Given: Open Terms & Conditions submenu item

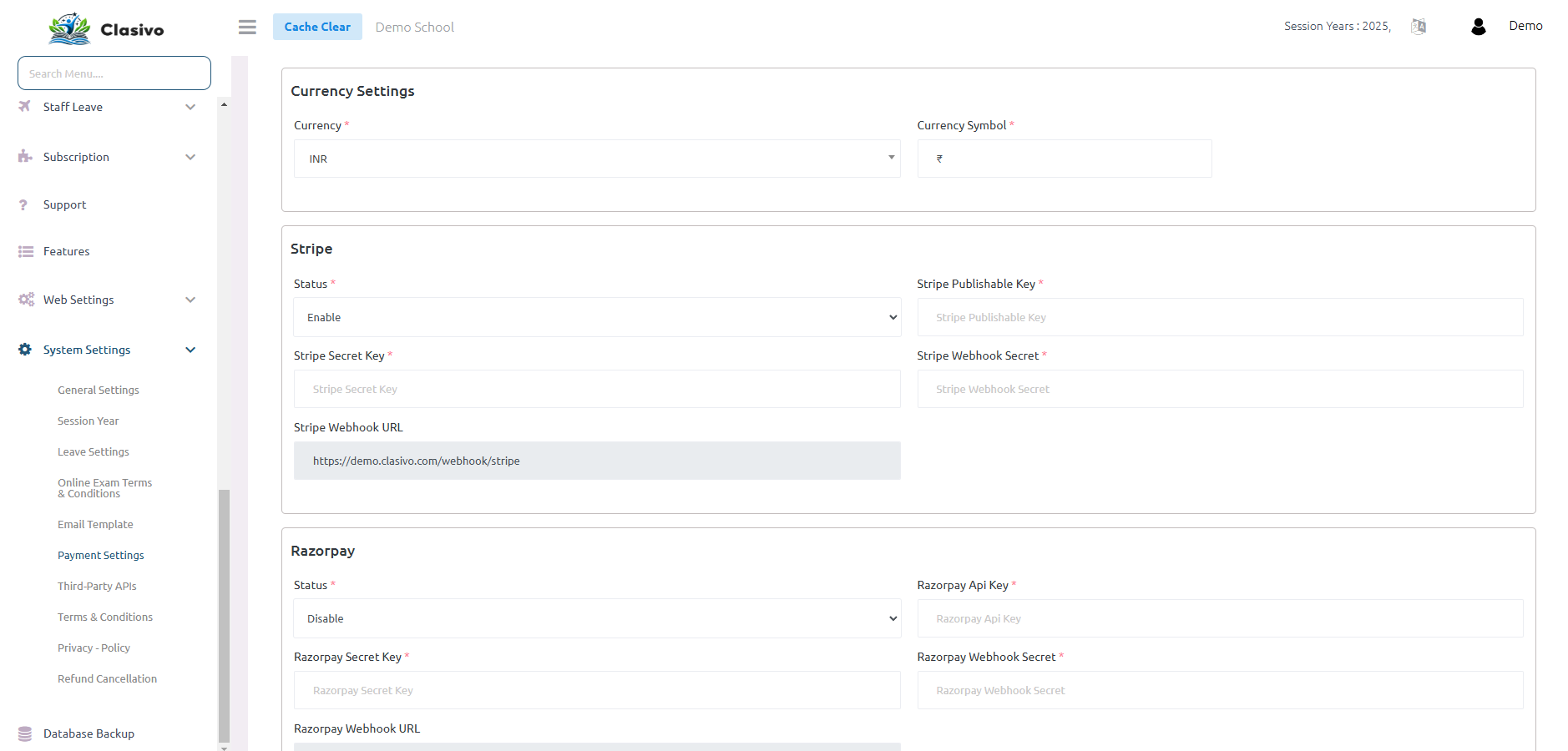Looking at the screenshot, I should point(105,617).
